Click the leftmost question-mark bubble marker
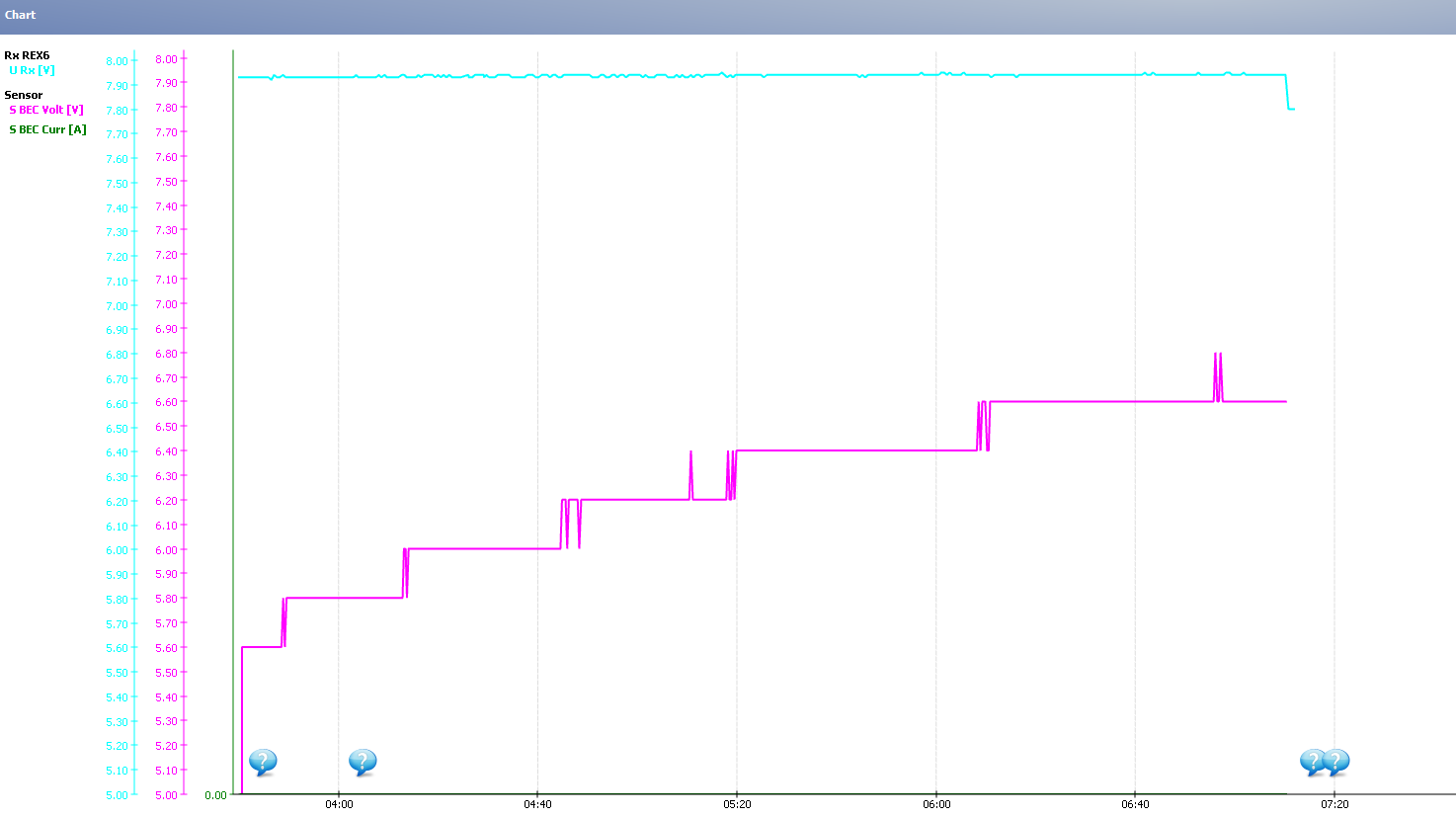 click(x=262, y=762)
